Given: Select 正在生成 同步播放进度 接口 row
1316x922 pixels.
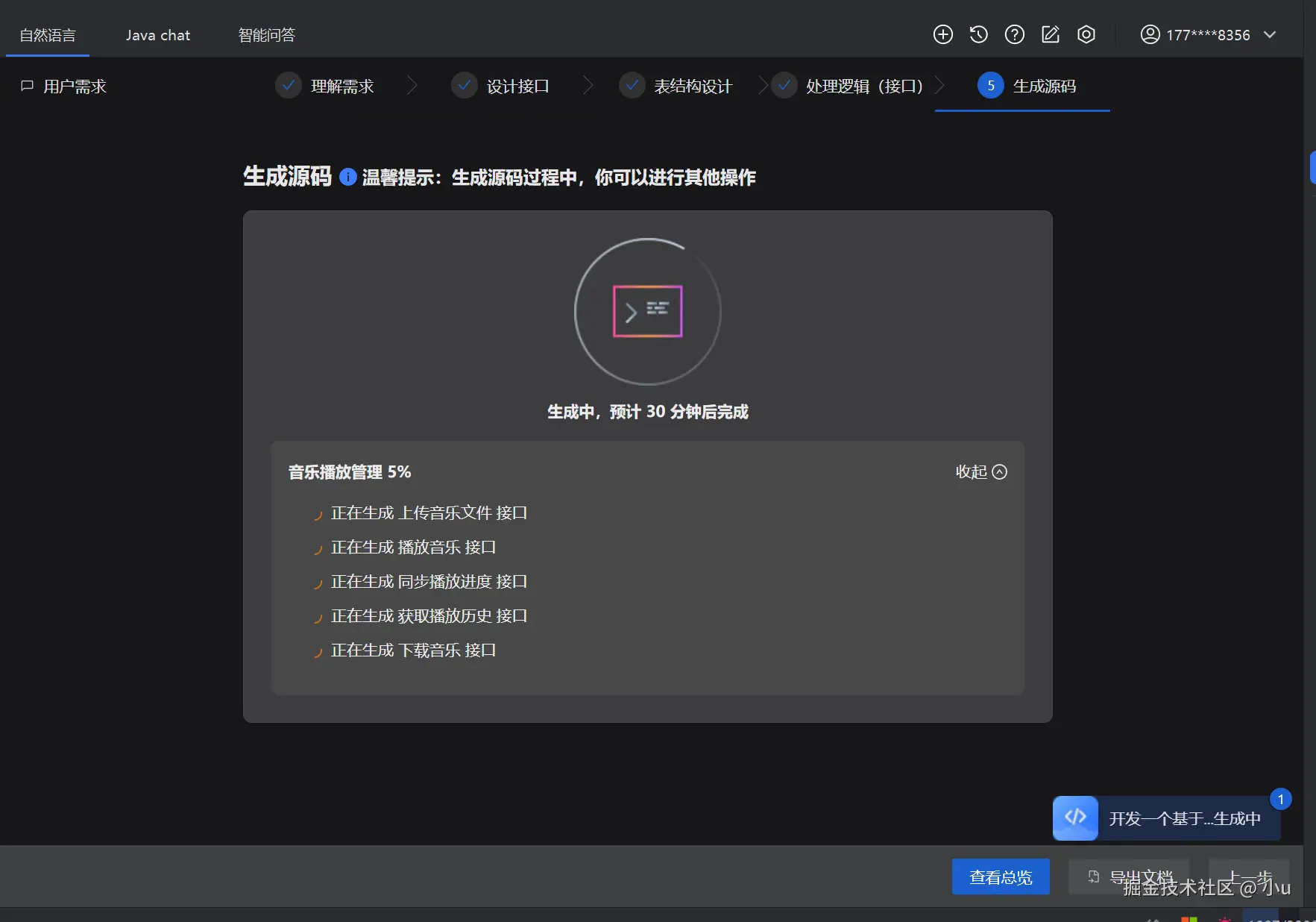Looking at the screenshot, I should 429,582.
